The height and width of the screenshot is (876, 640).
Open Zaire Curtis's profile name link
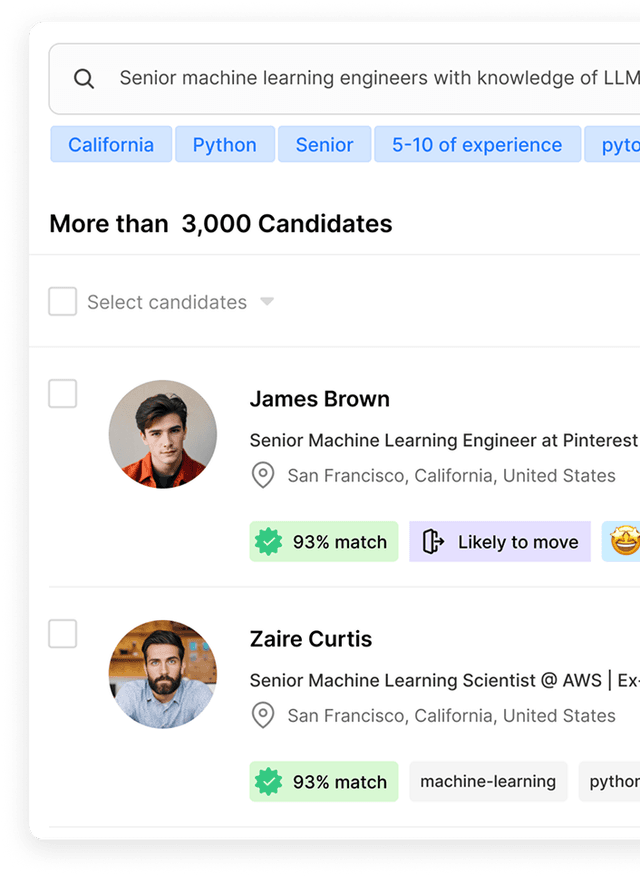click(311, 639)
